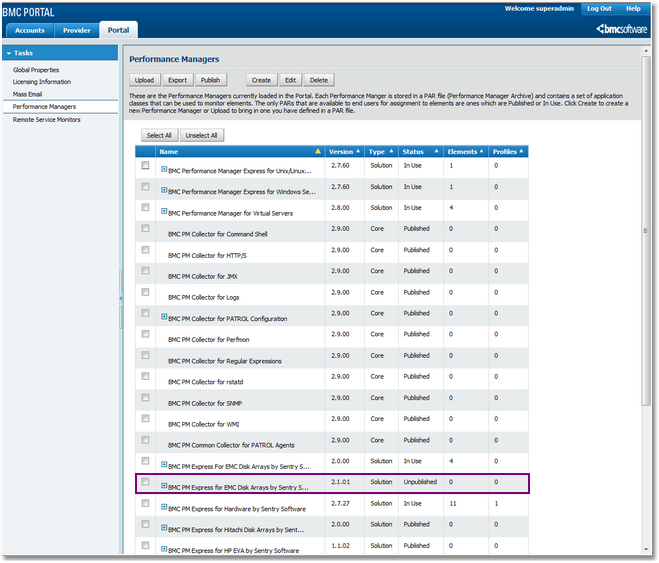Screen dimensions: 659x563
Task: Expand Express for Hitachi Disk Arrays row
Action: (x=164, y=528)
